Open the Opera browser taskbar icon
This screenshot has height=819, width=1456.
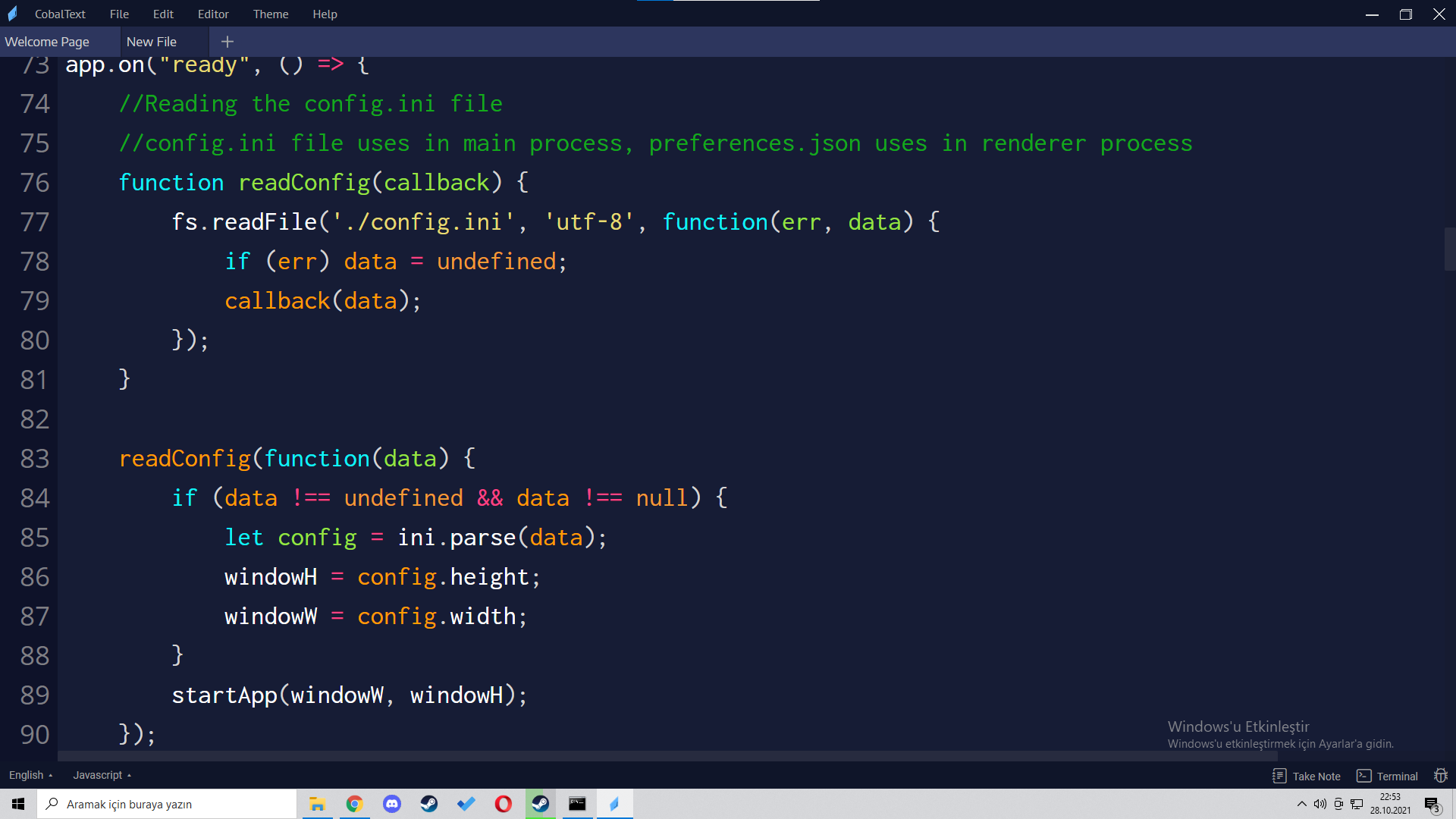click(503, 804)
